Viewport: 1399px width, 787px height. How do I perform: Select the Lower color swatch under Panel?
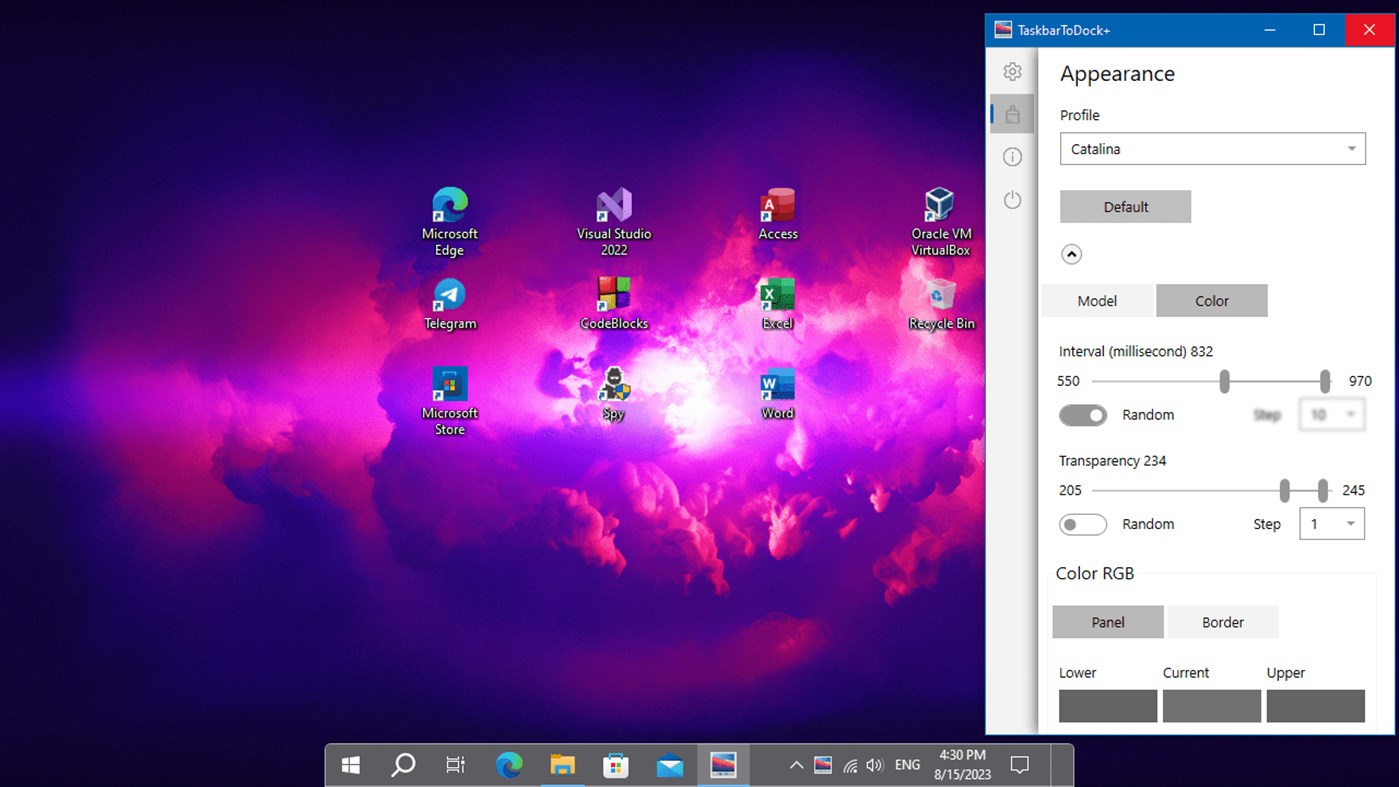(x=1107, y=705)
